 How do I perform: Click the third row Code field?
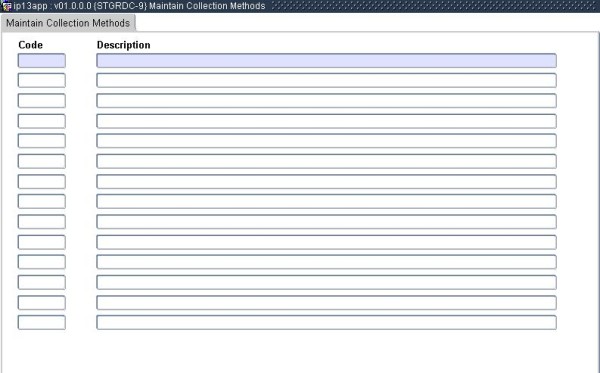(42, 101)
